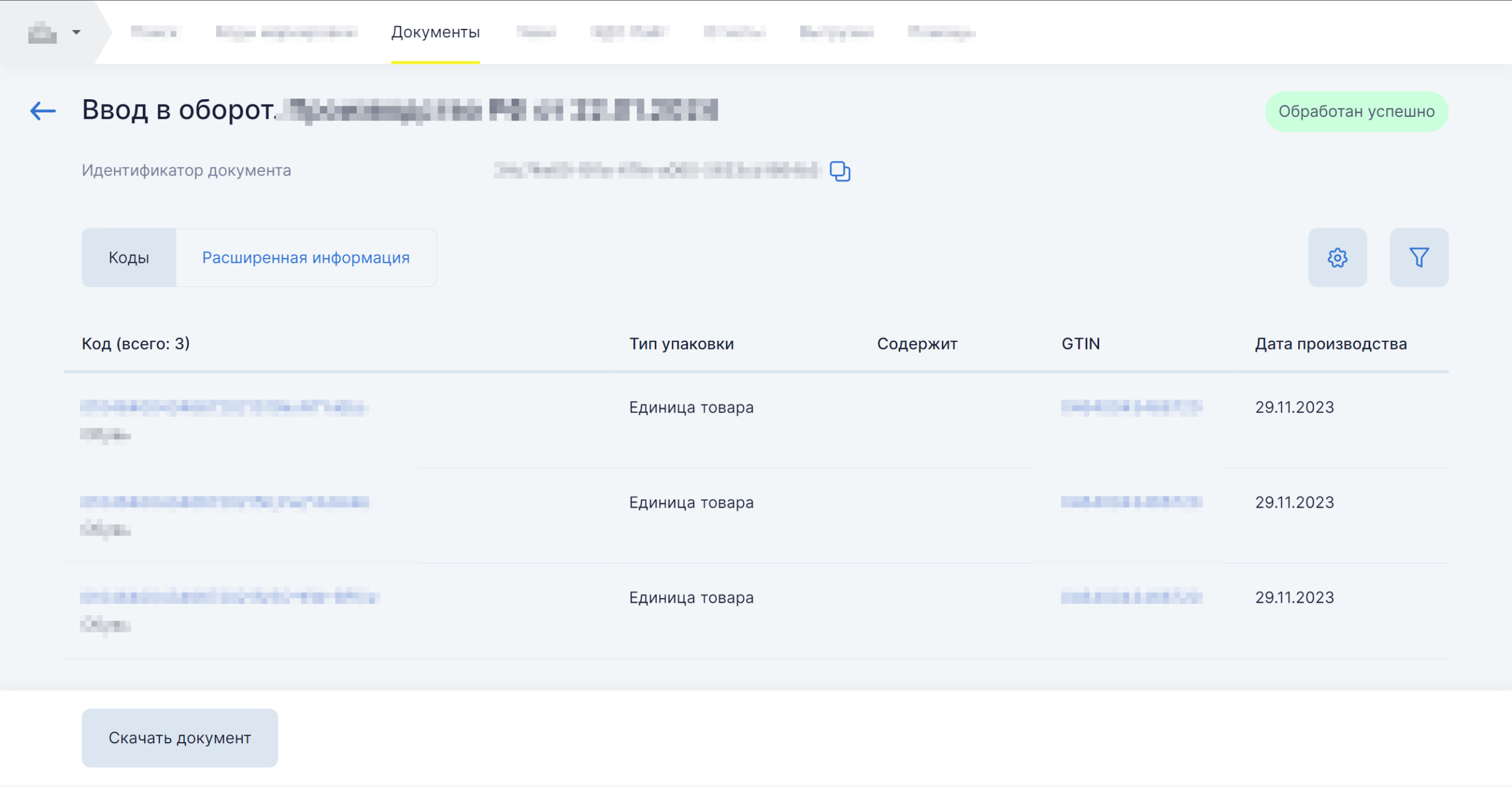Click Единица товара in third row
This screenshot has height=787, width=1512.
click(x=691, y=597)
